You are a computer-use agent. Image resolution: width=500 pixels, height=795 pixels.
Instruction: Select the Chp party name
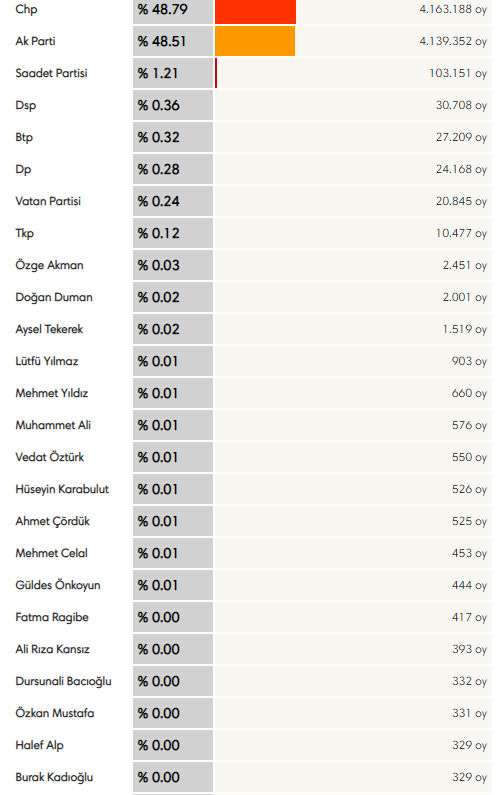click(x=26, y=10)
